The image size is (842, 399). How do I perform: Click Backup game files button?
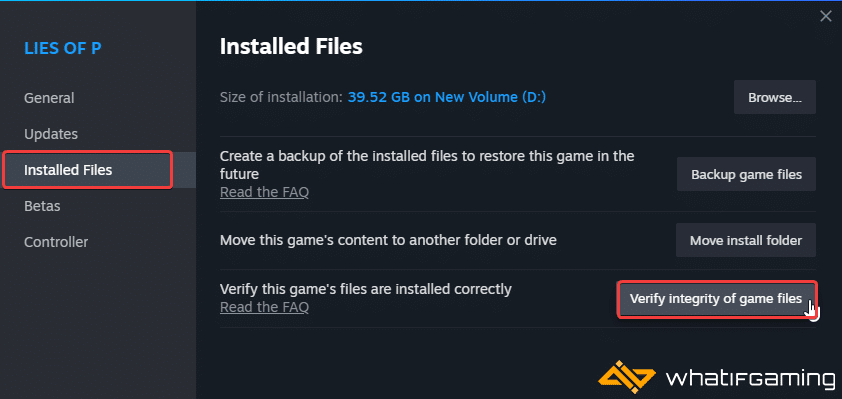click(x=746, y=175)
